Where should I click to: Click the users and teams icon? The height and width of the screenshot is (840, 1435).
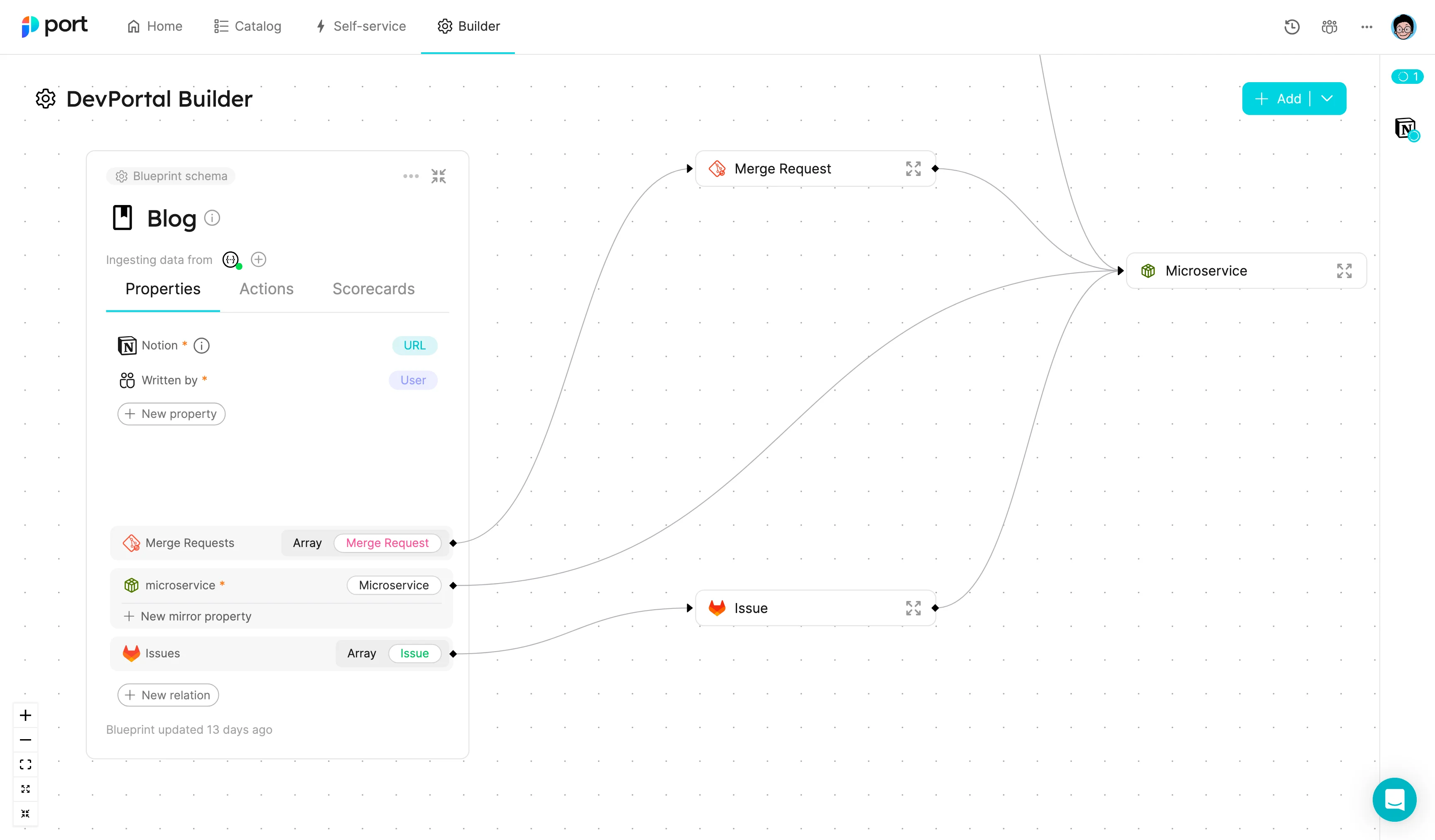1329,27
